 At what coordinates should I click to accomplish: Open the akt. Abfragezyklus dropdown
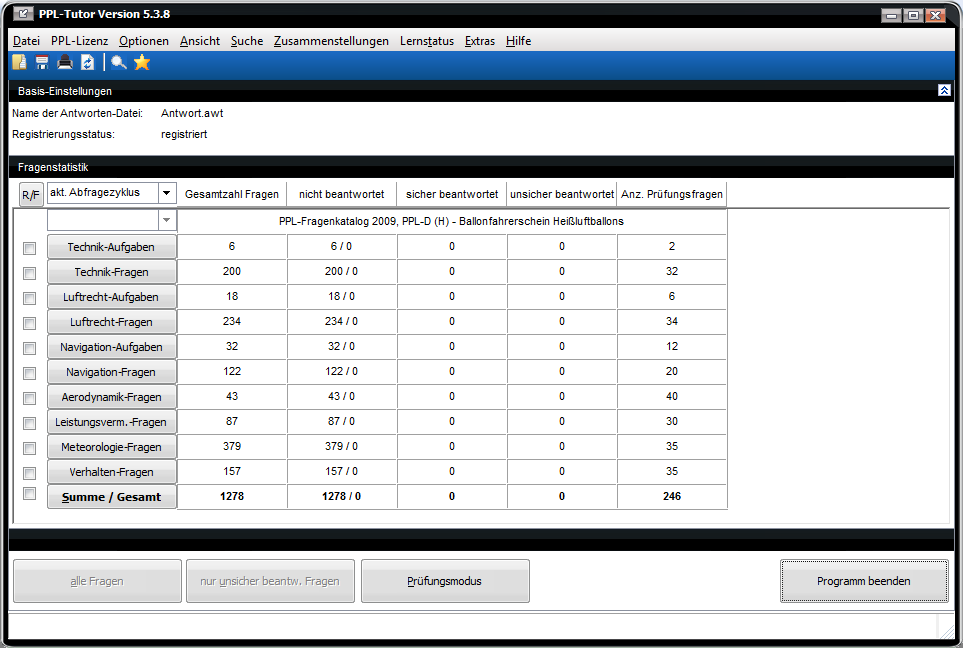[x=166, y=193]
